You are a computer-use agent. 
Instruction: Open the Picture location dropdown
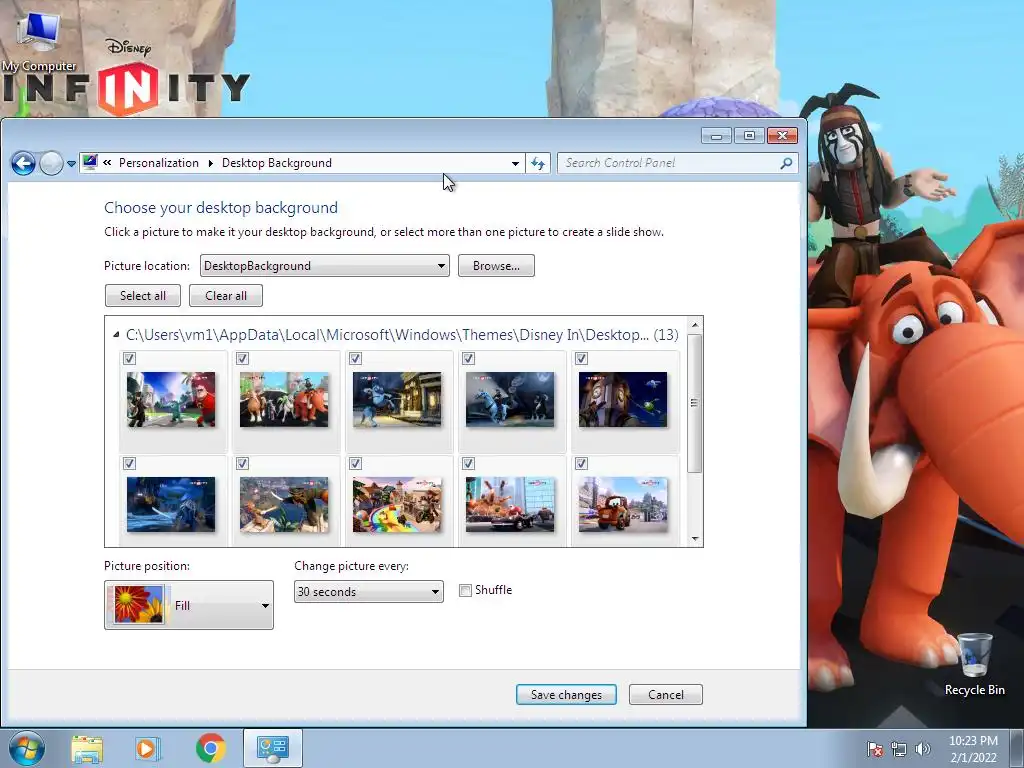coord(325,266)
